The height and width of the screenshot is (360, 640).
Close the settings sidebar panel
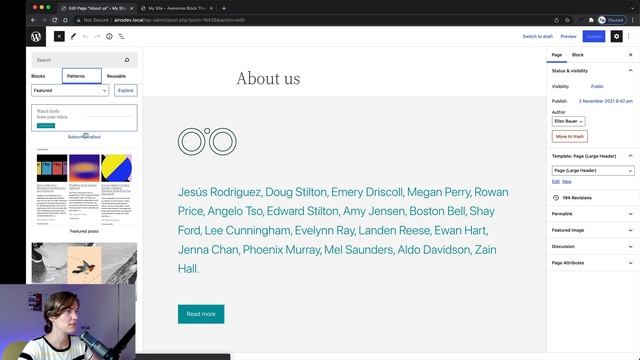630,55
